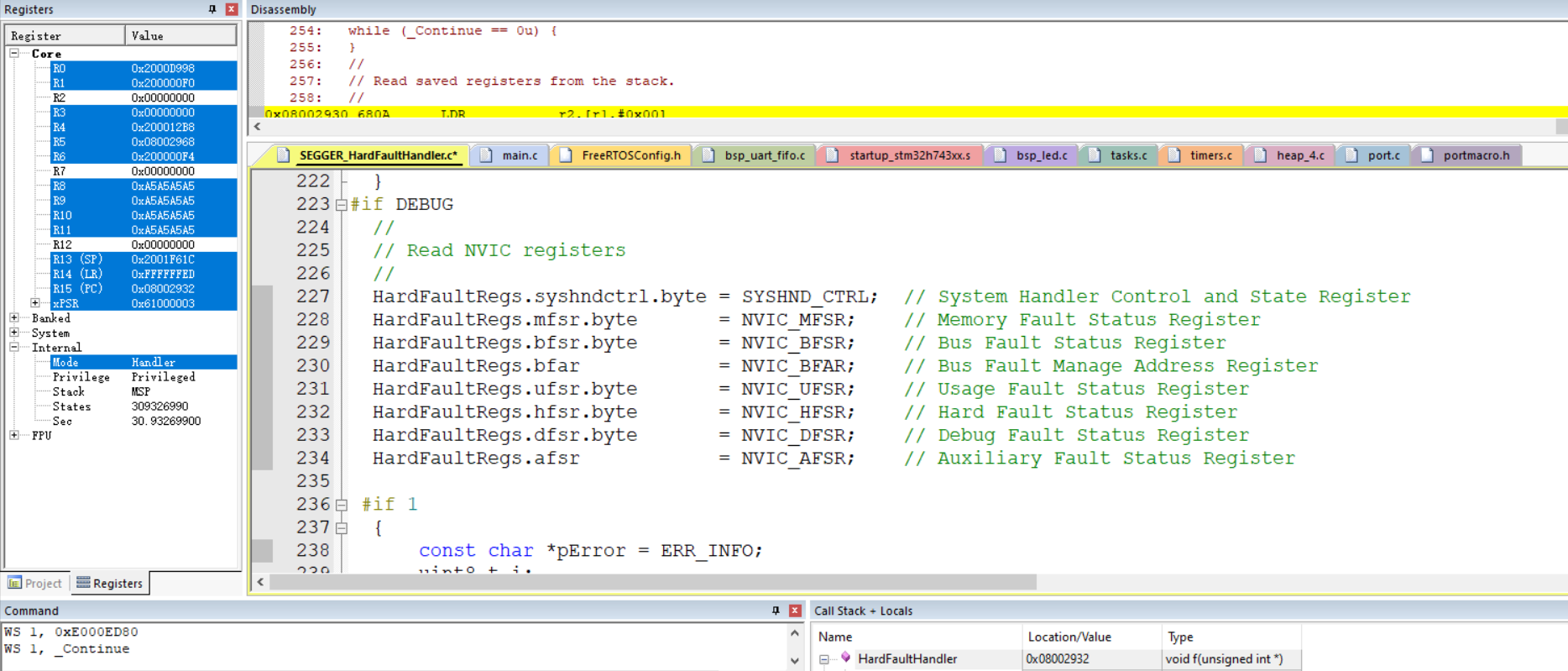The width and height of the screenshot is (1568, 671).
Task: Collapse the Core register group
Action: [x=14, y=53]
